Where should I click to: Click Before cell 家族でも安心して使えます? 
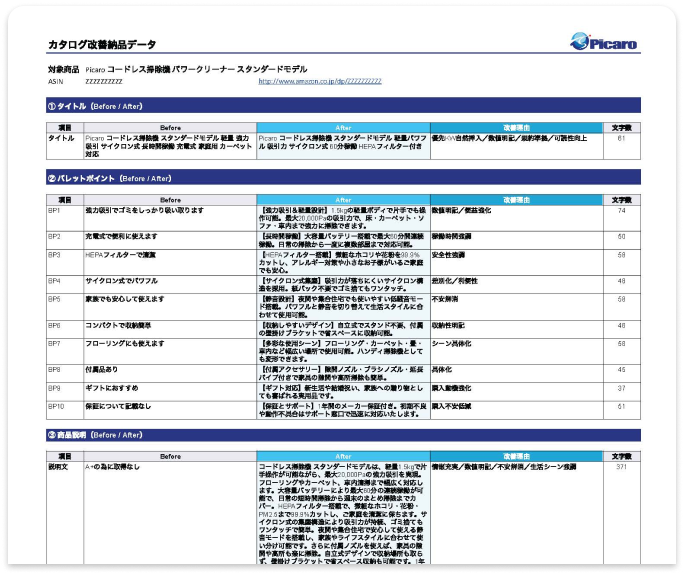point(170,307)
